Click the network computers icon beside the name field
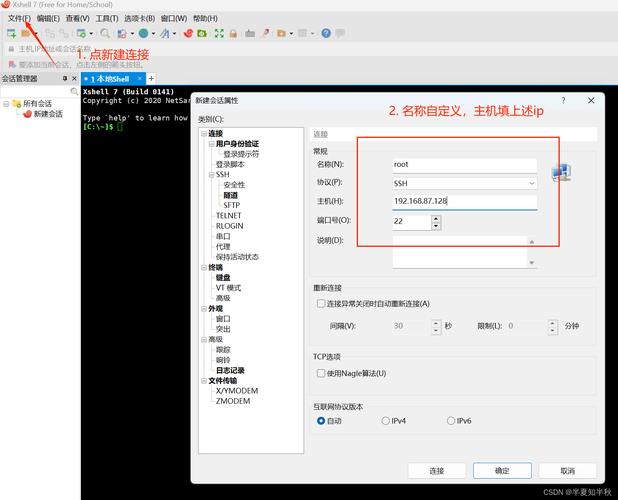 [x=561, y=173]
